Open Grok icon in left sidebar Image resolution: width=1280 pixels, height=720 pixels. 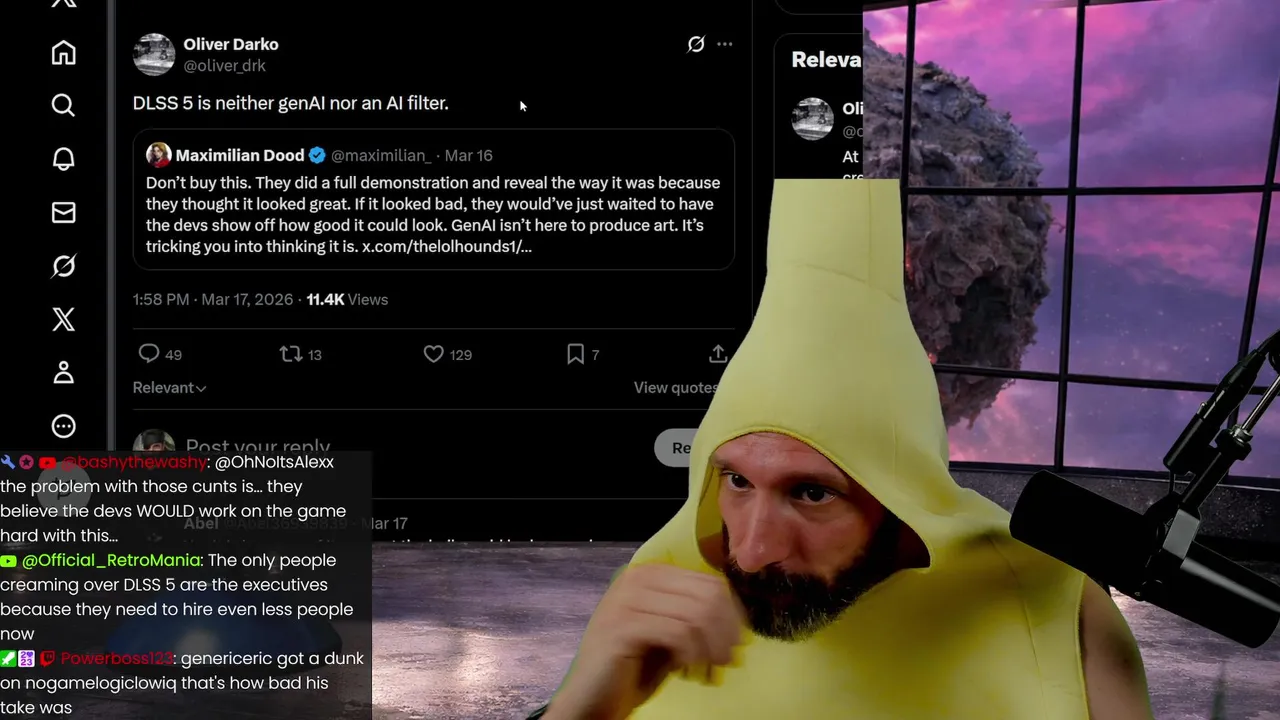[x=63, y=266]
